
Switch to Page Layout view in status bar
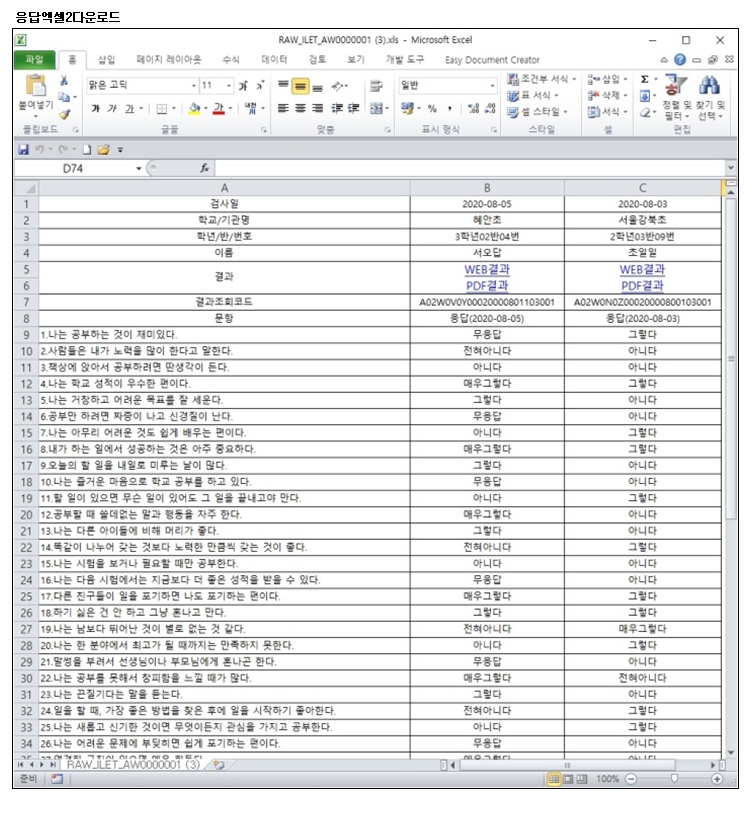click(x=569, y=778)
